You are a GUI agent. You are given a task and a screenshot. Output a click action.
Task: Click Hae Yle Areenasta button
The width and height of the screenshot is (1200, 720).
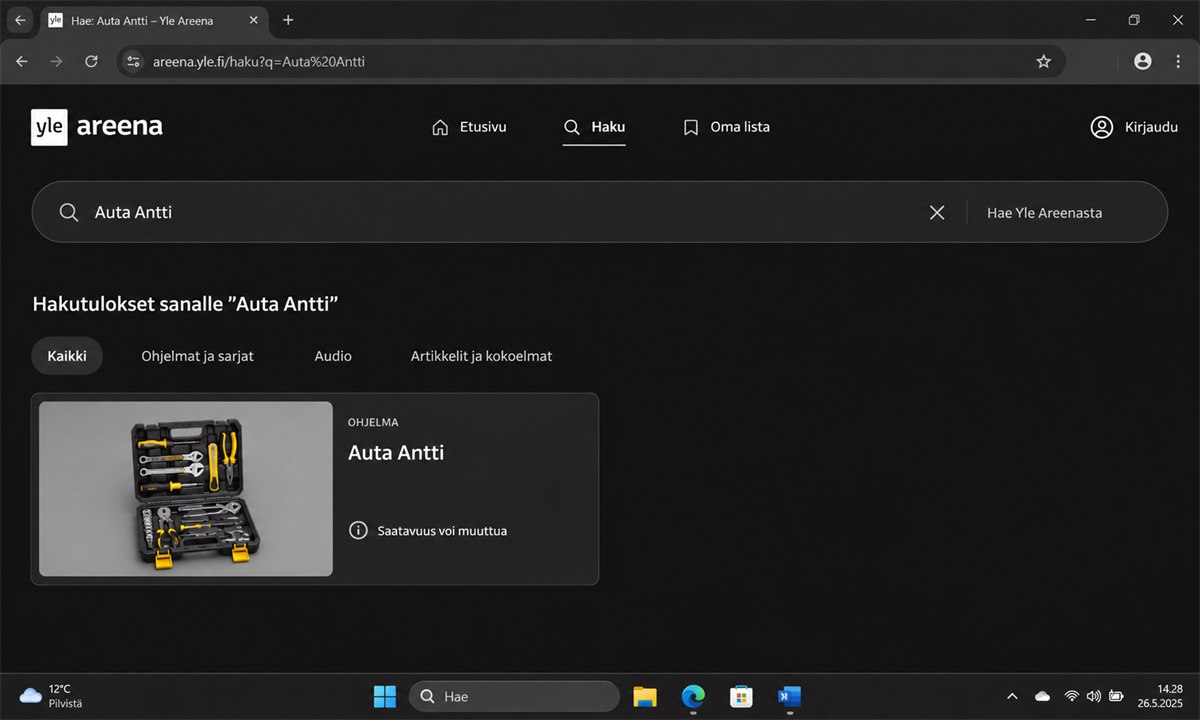click(x=1044, y=212)
